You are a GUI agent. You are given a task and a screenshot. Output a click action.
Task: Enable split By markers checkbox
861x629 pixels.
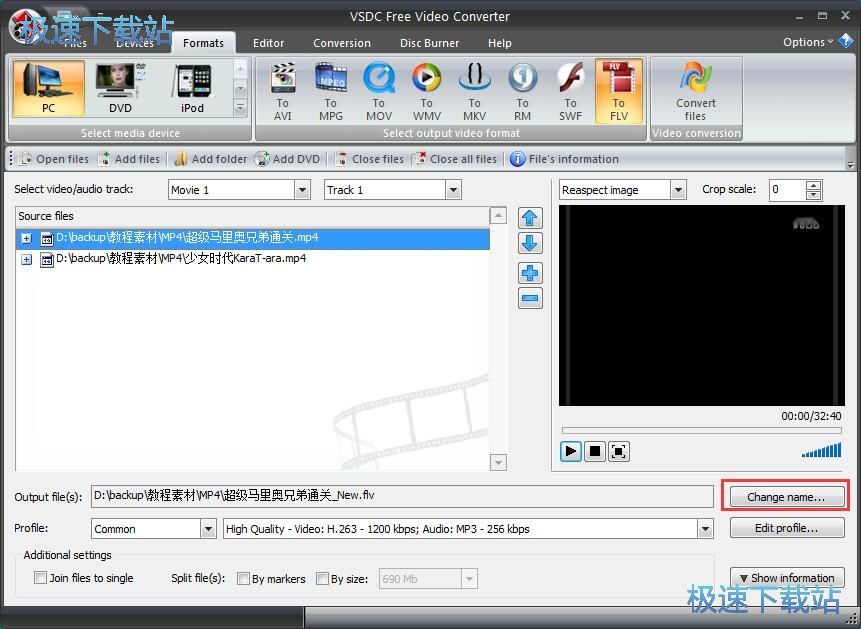coord(243,578)
